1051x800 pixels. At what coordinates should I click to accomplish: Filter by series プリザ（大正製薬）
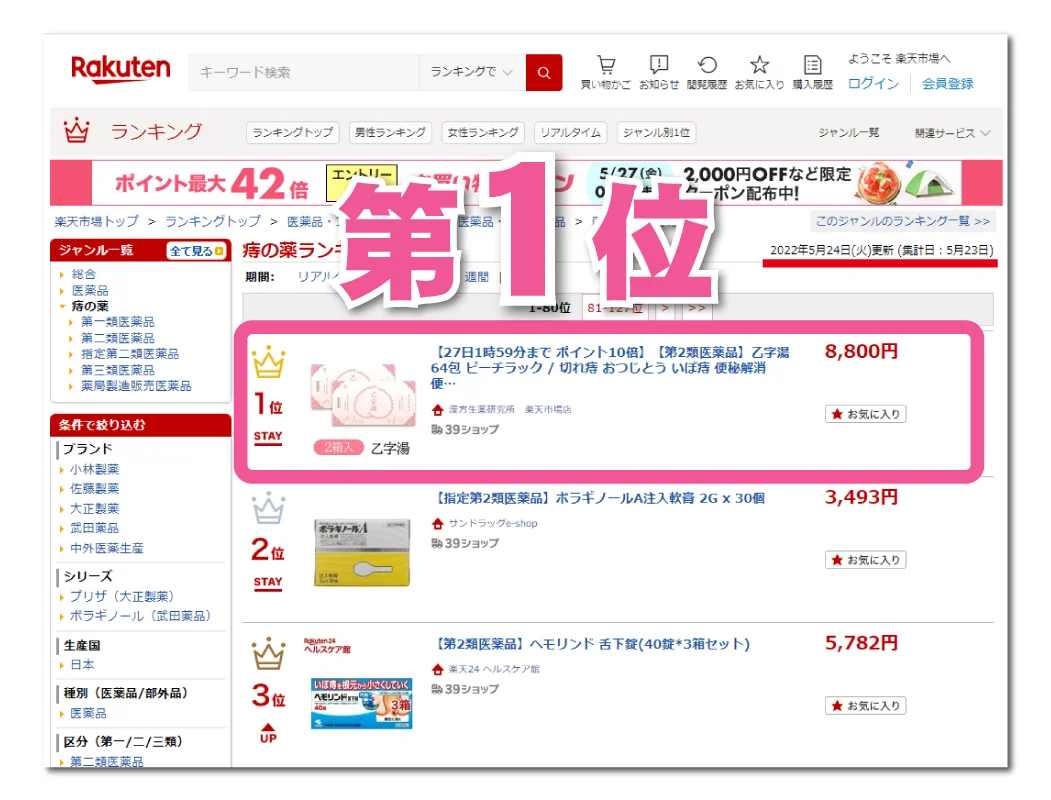pyautogui.click(x=122, y=596)
